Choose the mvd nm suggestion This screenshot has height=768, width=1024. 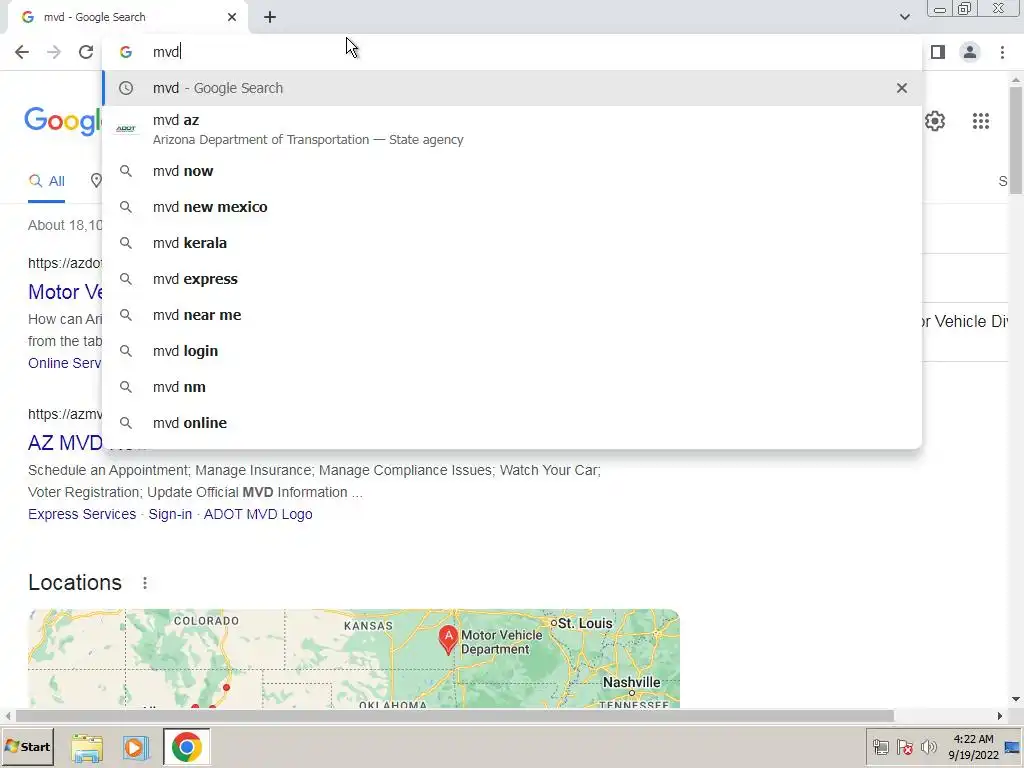[512, 387]
